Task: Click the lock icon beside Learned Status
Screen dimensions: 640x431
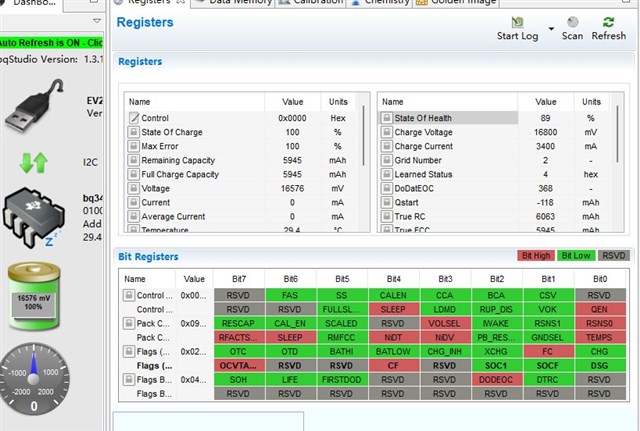Action: (386, 174)
